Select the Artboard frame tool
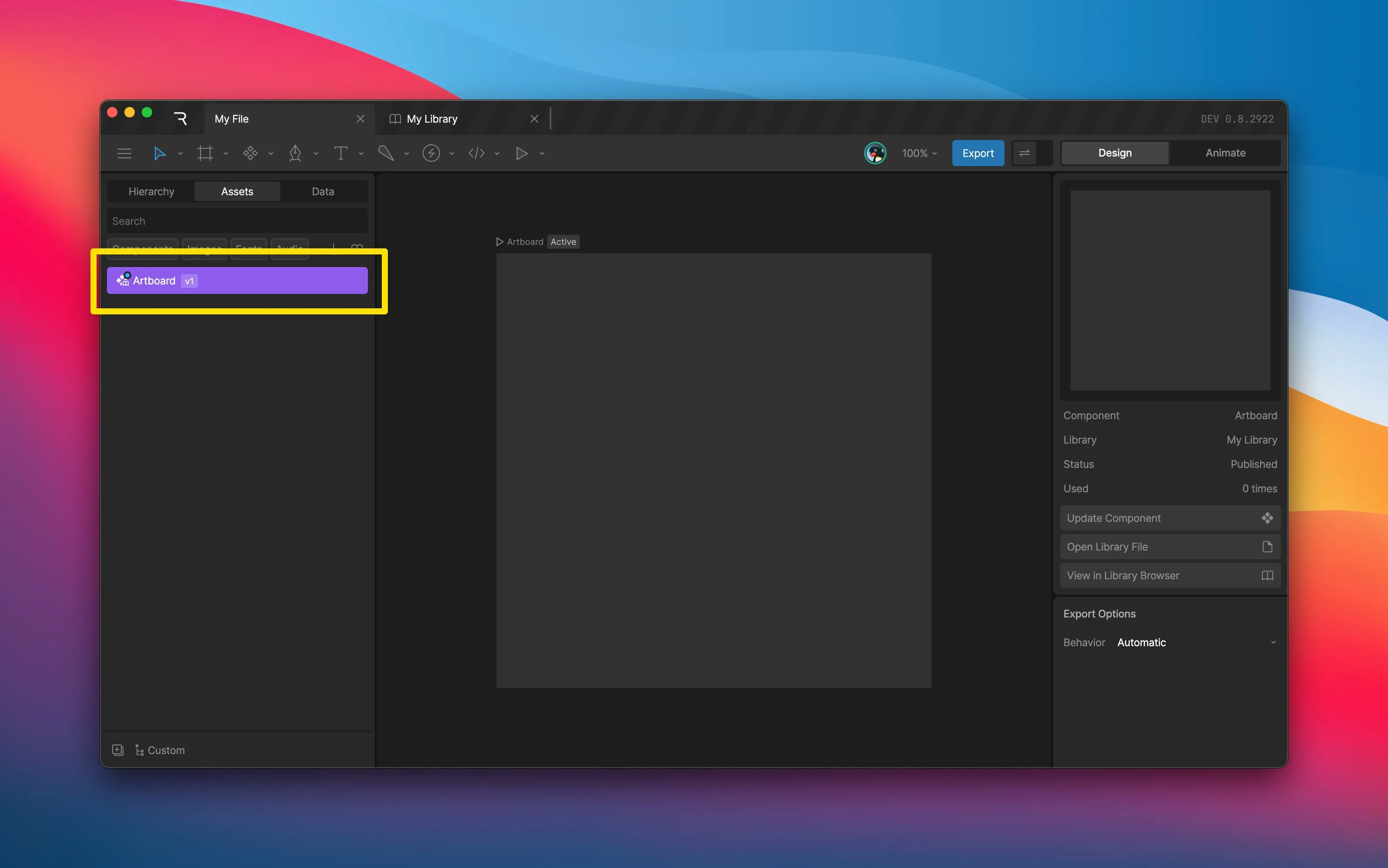The image size is (1388, 868). point(205,153)
